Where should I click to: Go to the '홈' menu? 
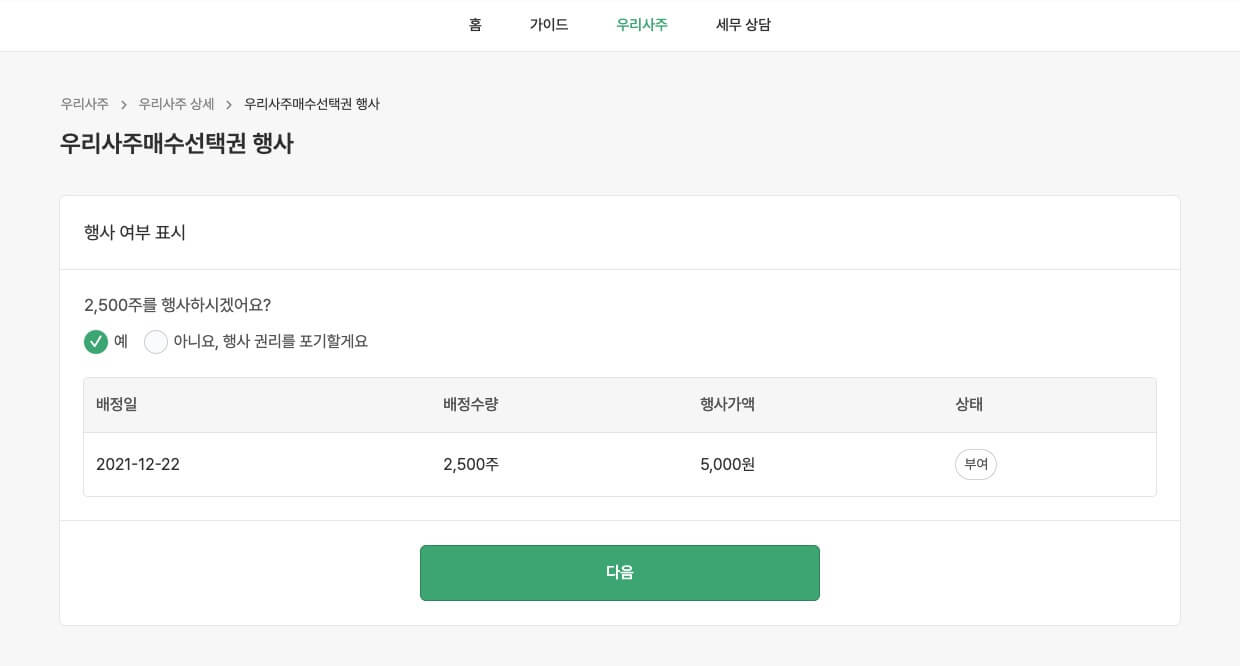click(x=475, y=25)
